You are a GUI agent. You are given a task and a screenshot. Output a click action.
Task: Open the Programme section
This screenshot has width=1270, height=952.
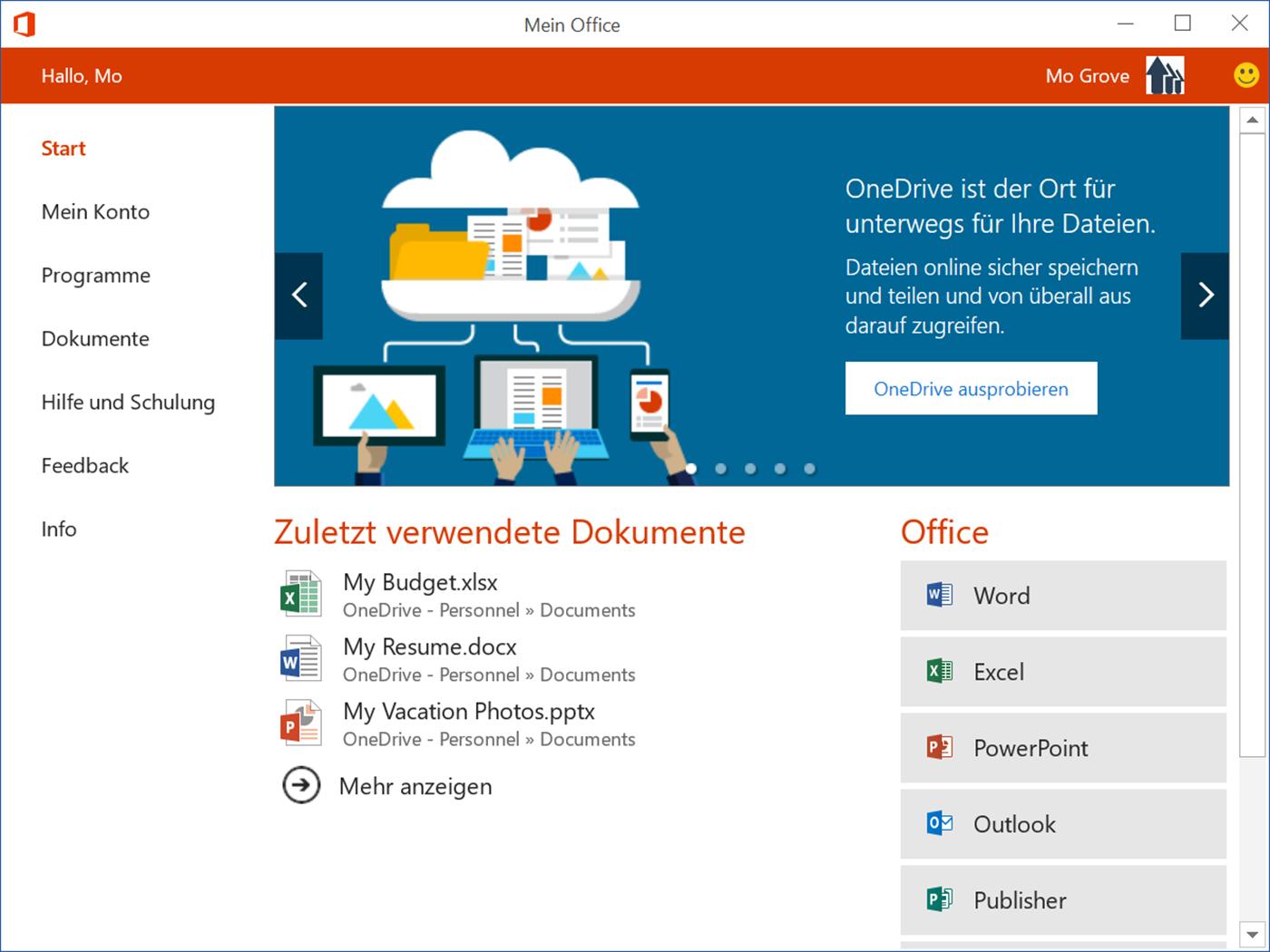coord(96,276)
